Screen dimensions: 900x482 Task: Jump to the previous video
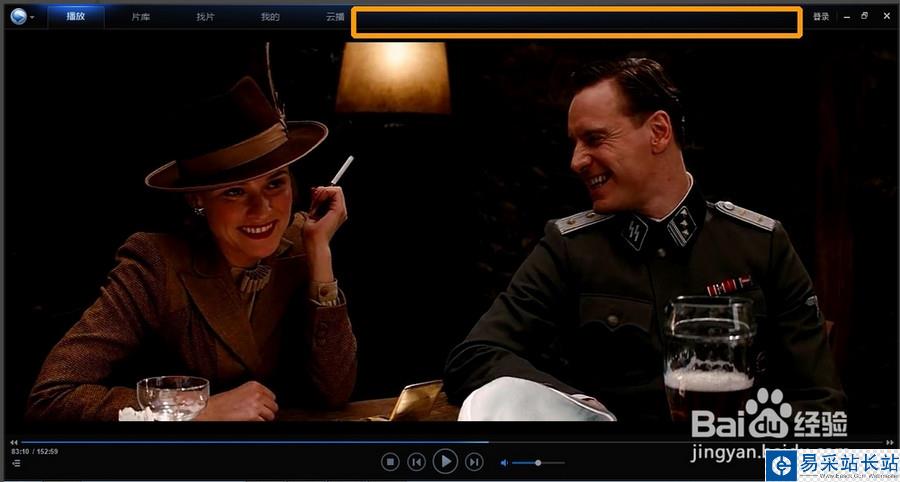click(x=417, y=461)
